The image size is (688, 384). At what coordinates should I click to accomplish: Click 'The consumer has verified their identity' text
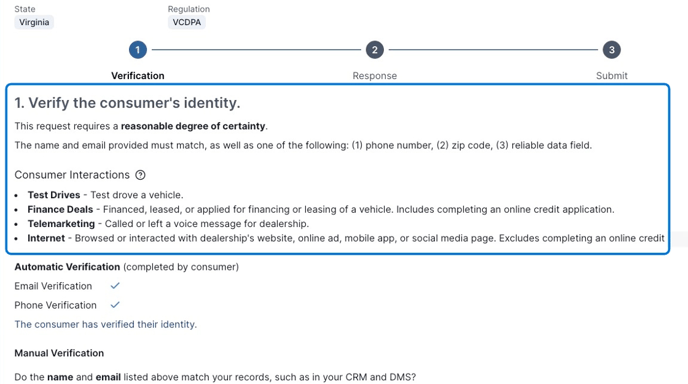[x=105, y=324]
